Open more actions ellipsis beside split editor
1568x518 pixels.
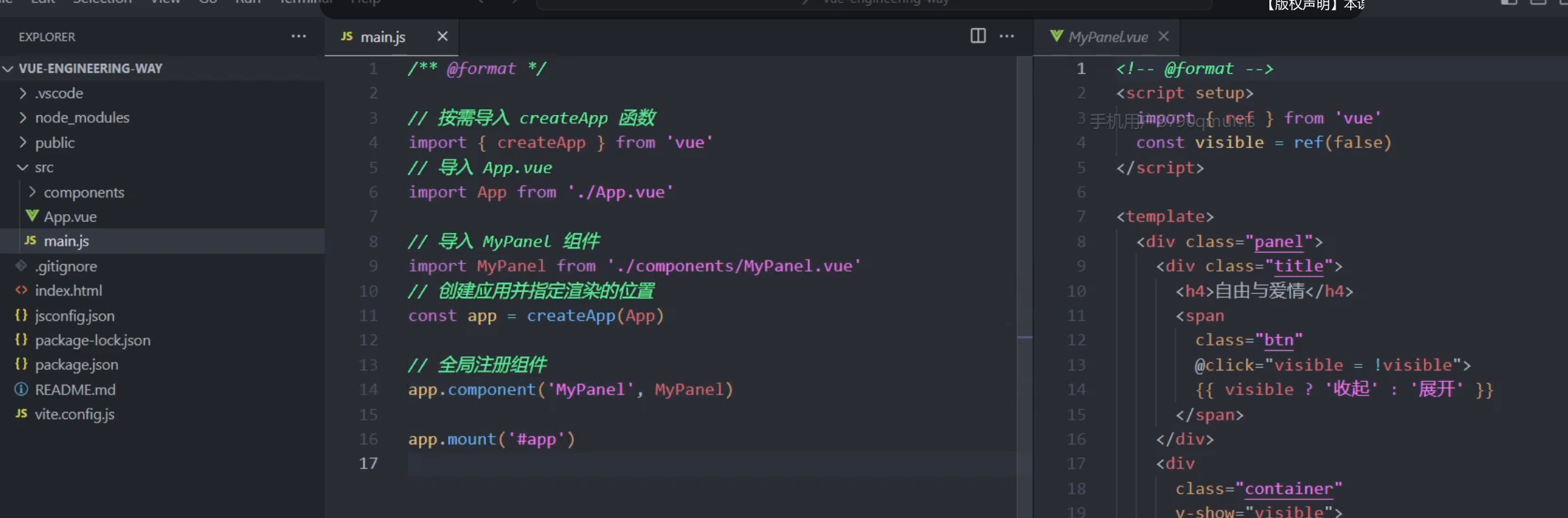click(1007, 36)
